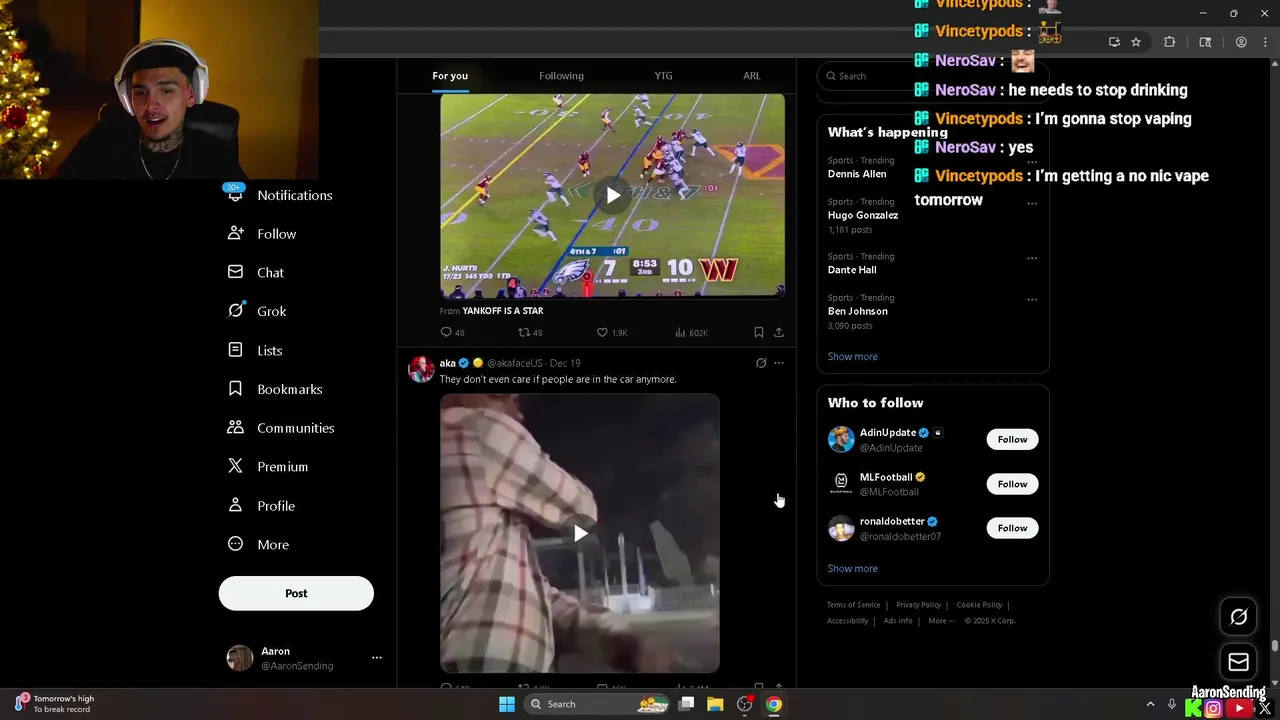The width and height of the screenshot is (1280, 720).
Task: Share the football video post
Action: click(779, 333)
